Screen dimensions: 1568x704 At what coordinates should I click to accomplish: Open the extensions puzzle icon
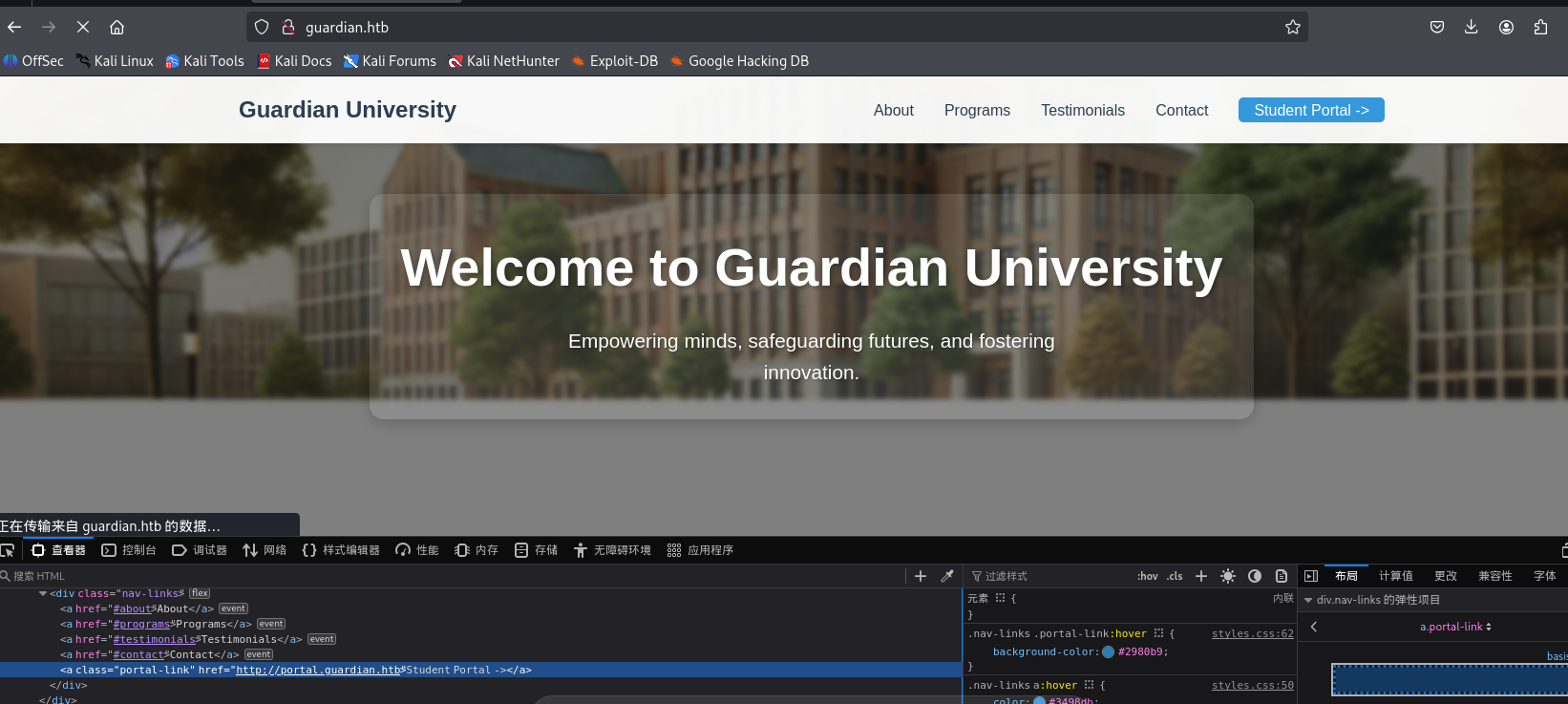1540,27
